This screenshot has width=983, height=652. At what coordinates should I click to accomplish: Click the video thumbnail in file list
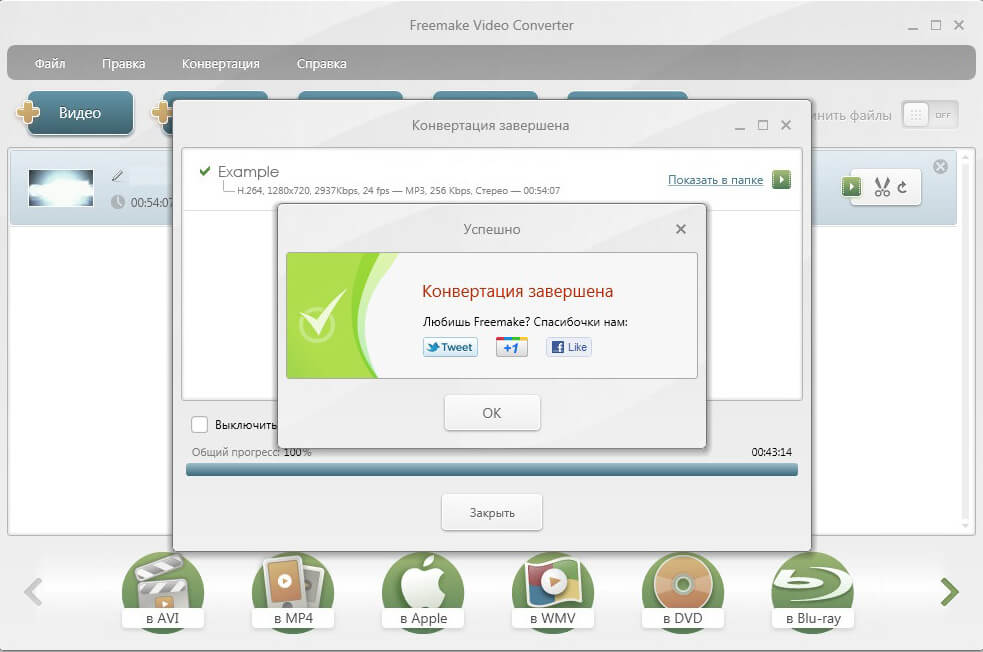pyautogui.click(x=61, y=188)
